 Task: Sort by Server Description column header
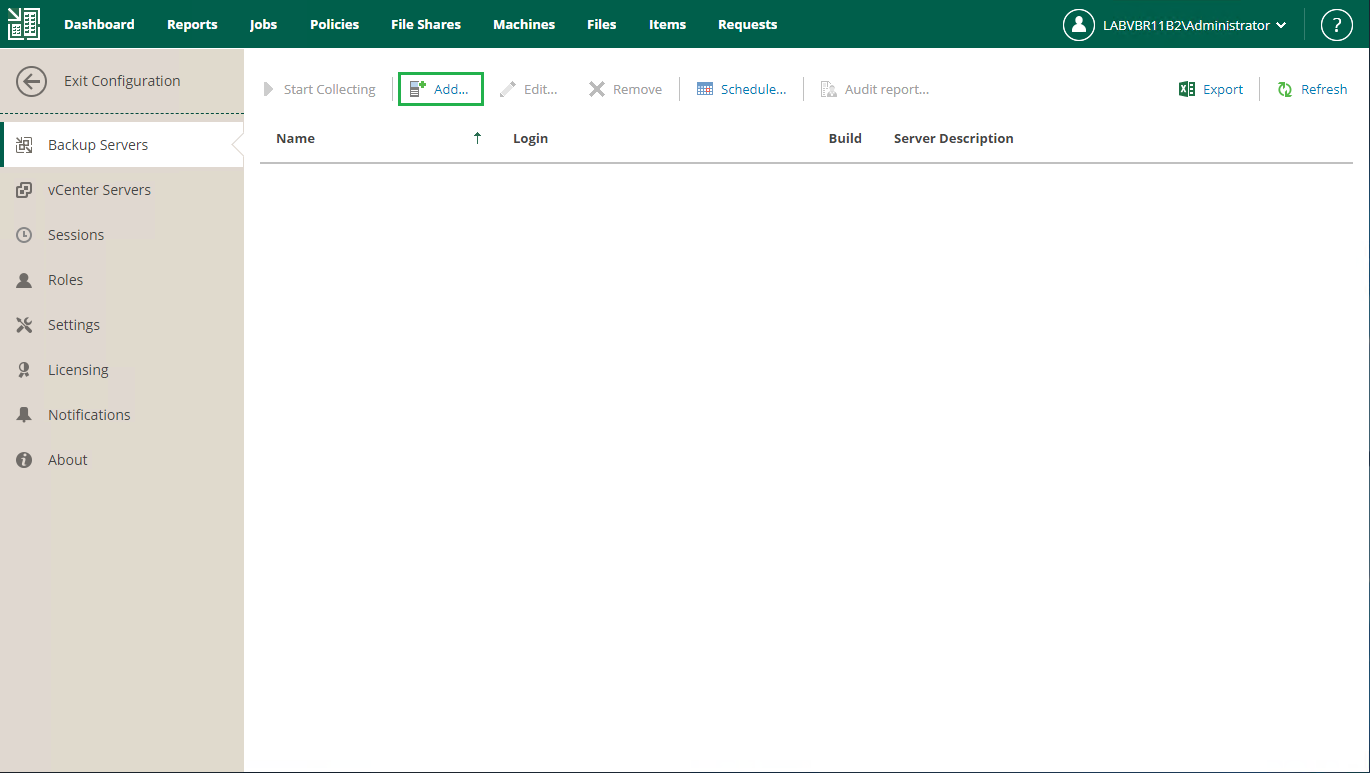[953, 139]
